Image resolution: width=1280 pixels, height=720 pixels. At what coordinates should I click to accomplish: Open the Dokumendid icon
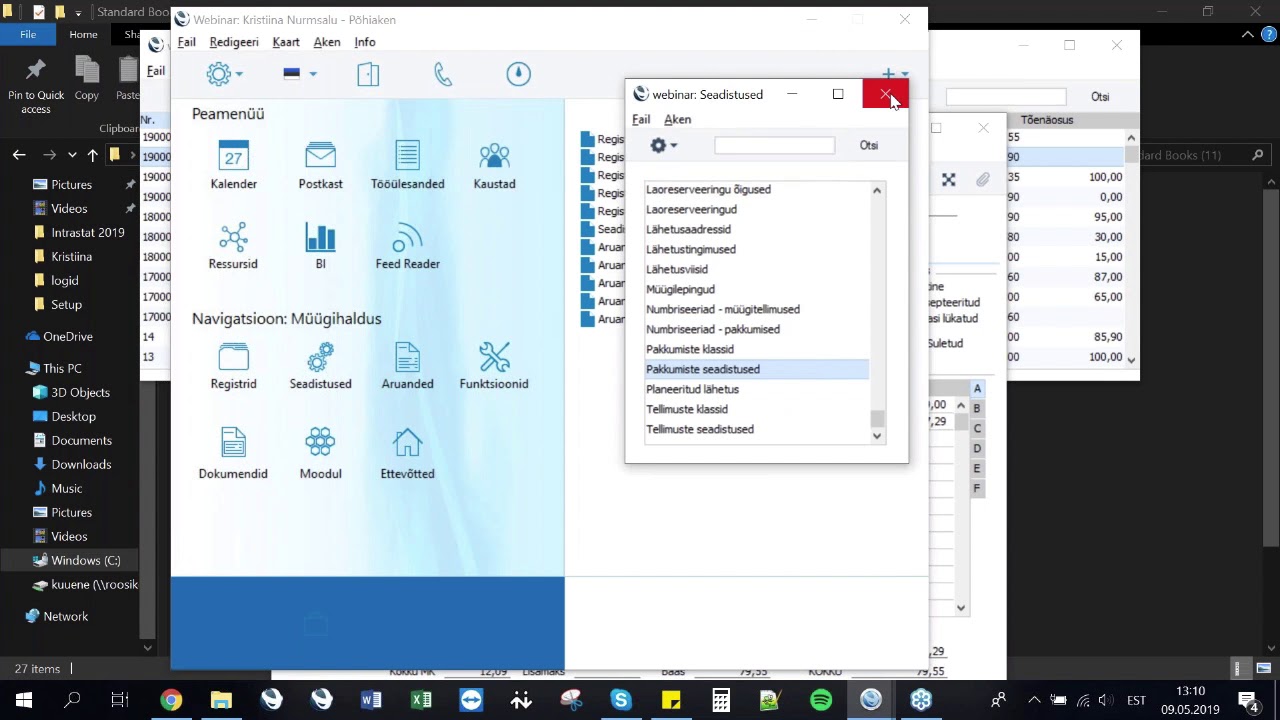click(233, 454)
